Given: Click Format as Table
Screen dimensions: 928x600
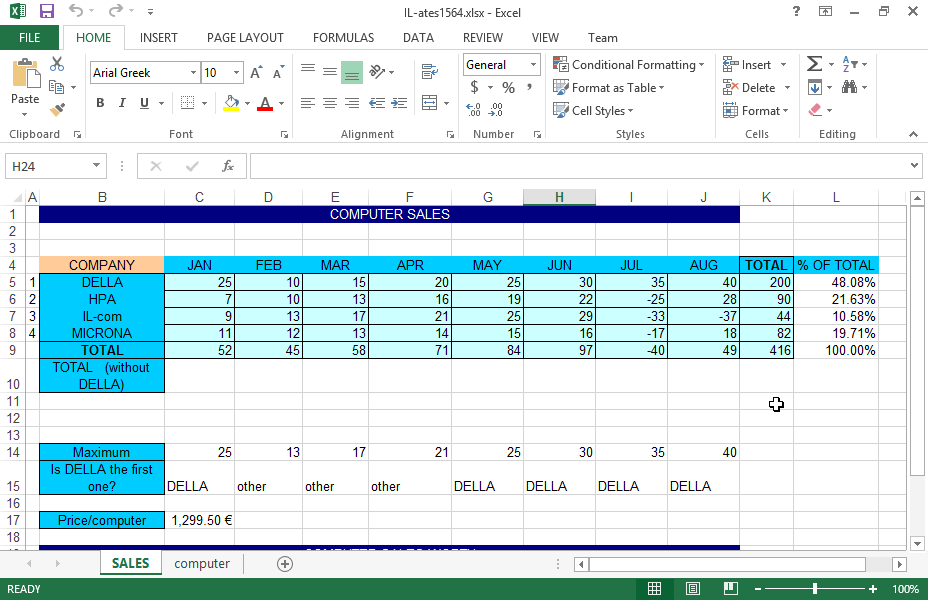Looking at the screenshot, I should point(608,87).
